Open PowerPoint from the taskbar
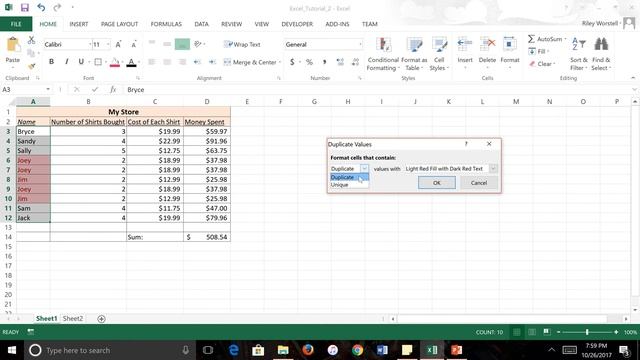Screen dimensions: 640x360 [x=456, y=350]
